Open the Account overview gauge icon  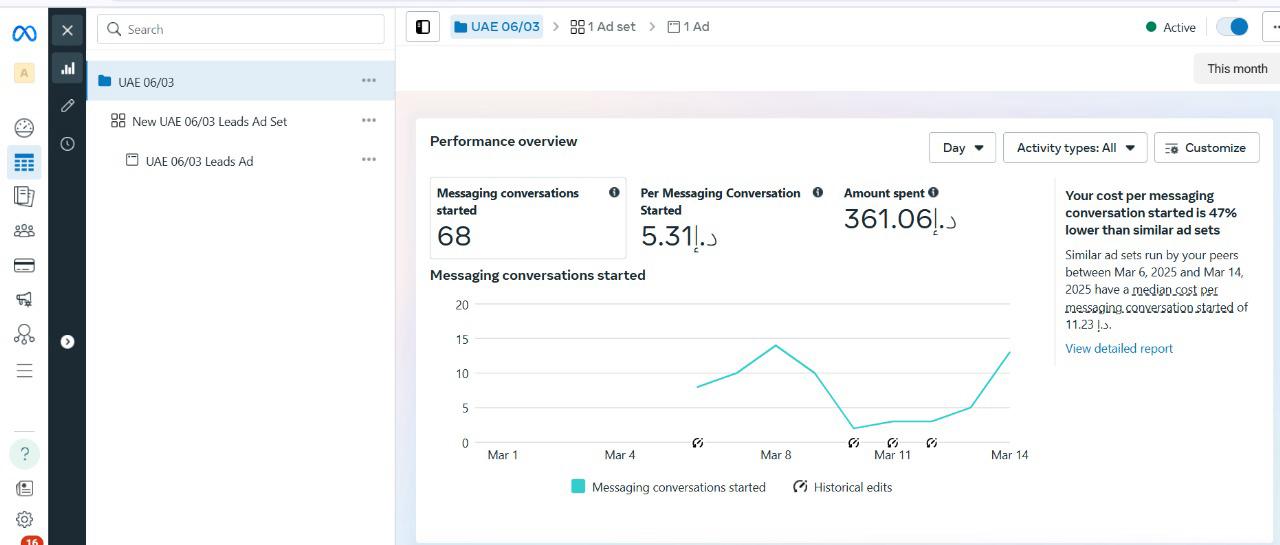(x=24, y=128)
